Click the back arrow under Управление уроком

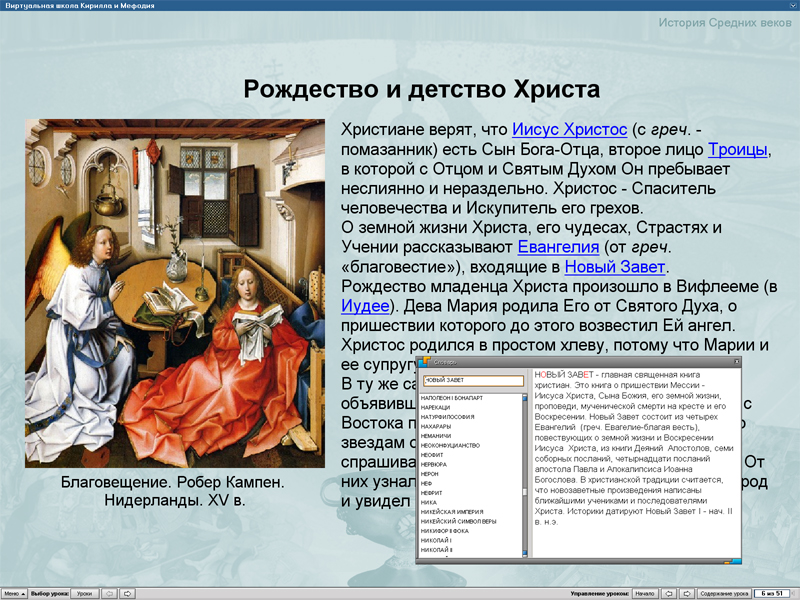click(671, 592)
